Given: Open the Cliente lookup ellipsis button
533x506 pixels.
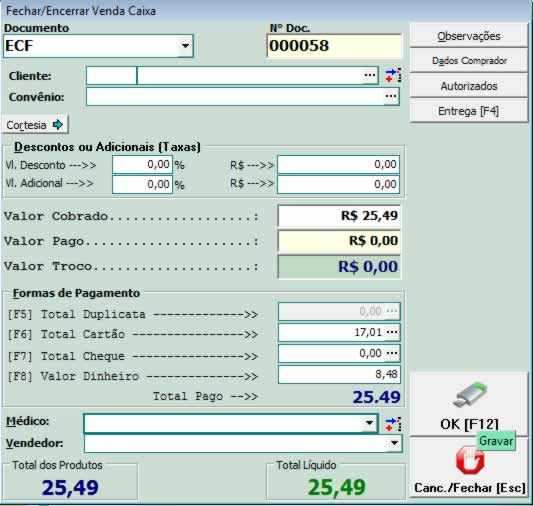Looking at the screenshot, I should [x=370, y=75].
